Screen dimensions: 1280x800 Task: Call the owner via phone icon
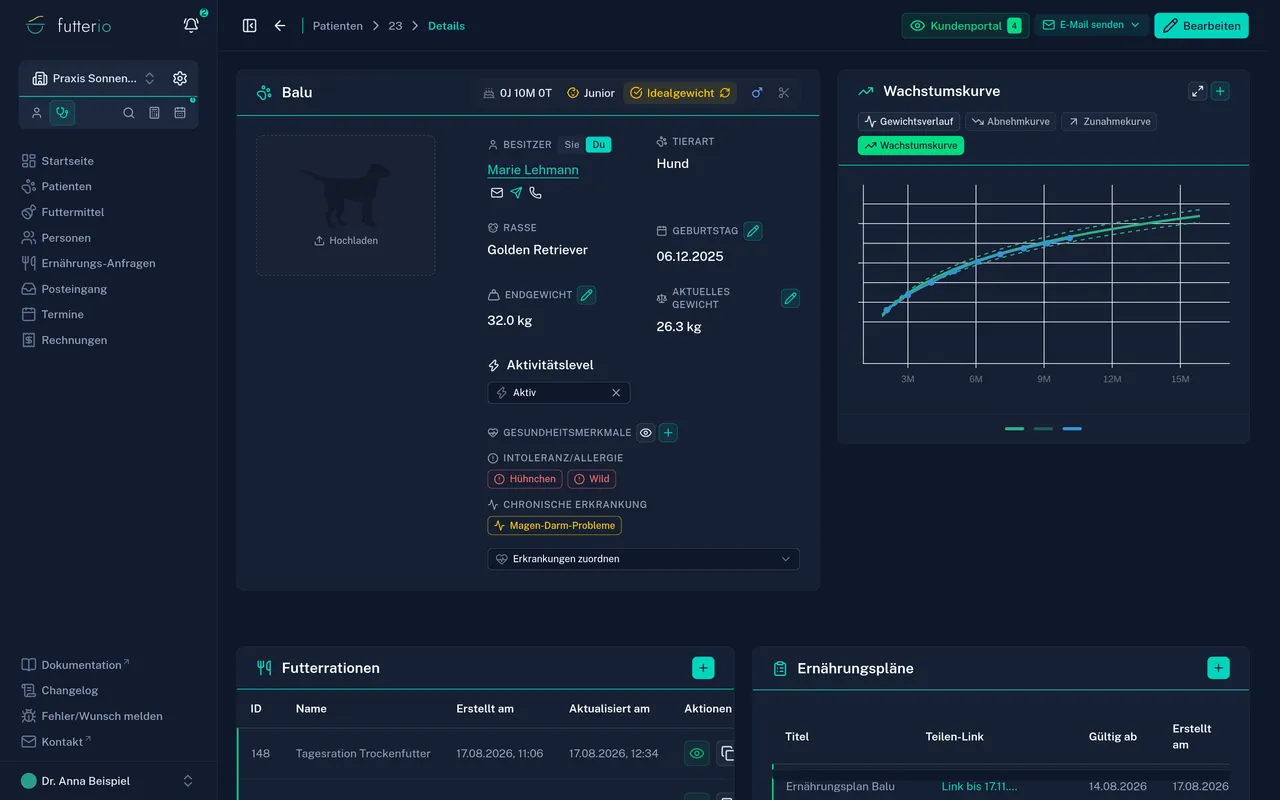(535, 193)
